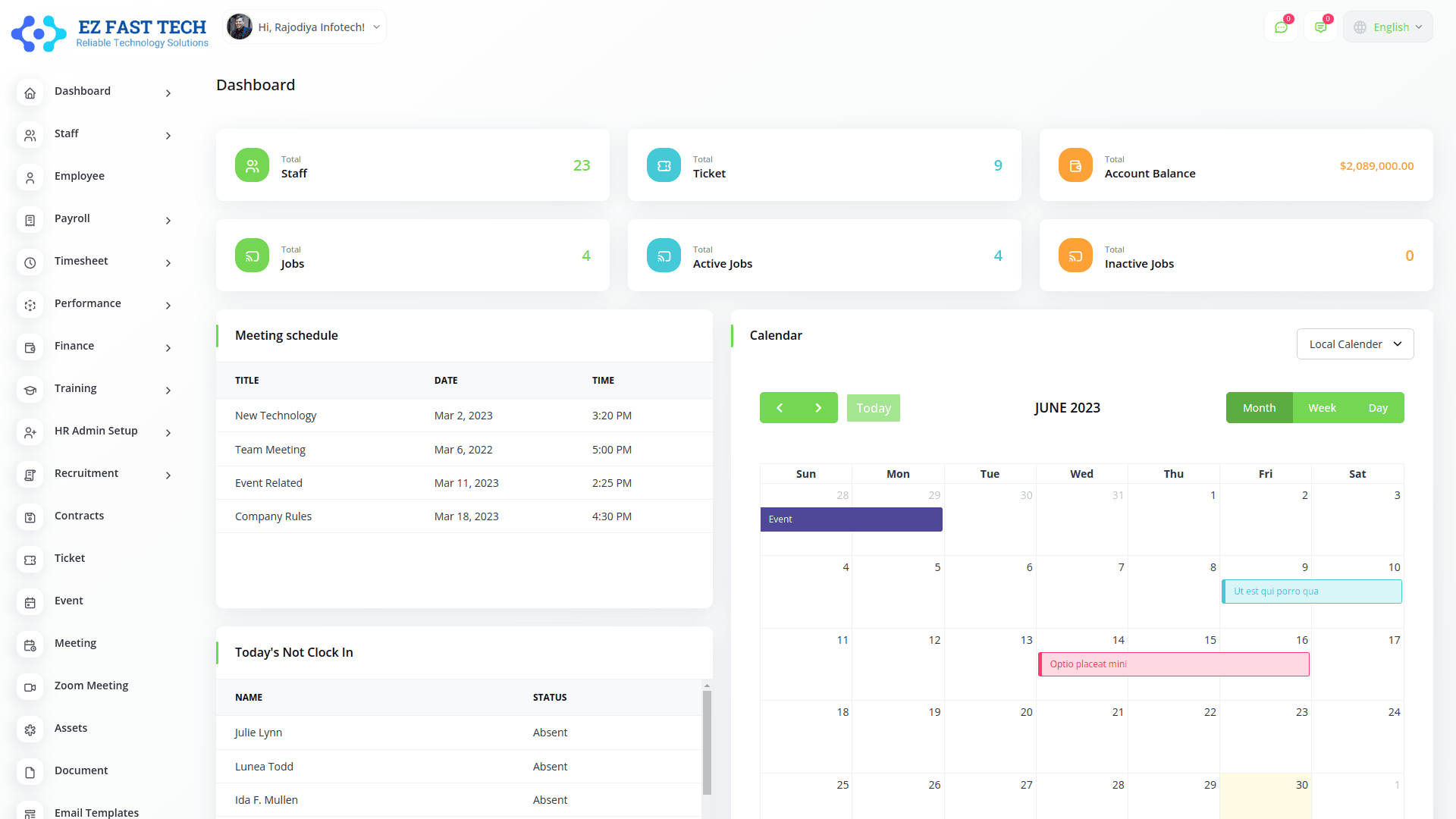
Task: Click the Today calendar button
Action: click(x=873, y=408)
